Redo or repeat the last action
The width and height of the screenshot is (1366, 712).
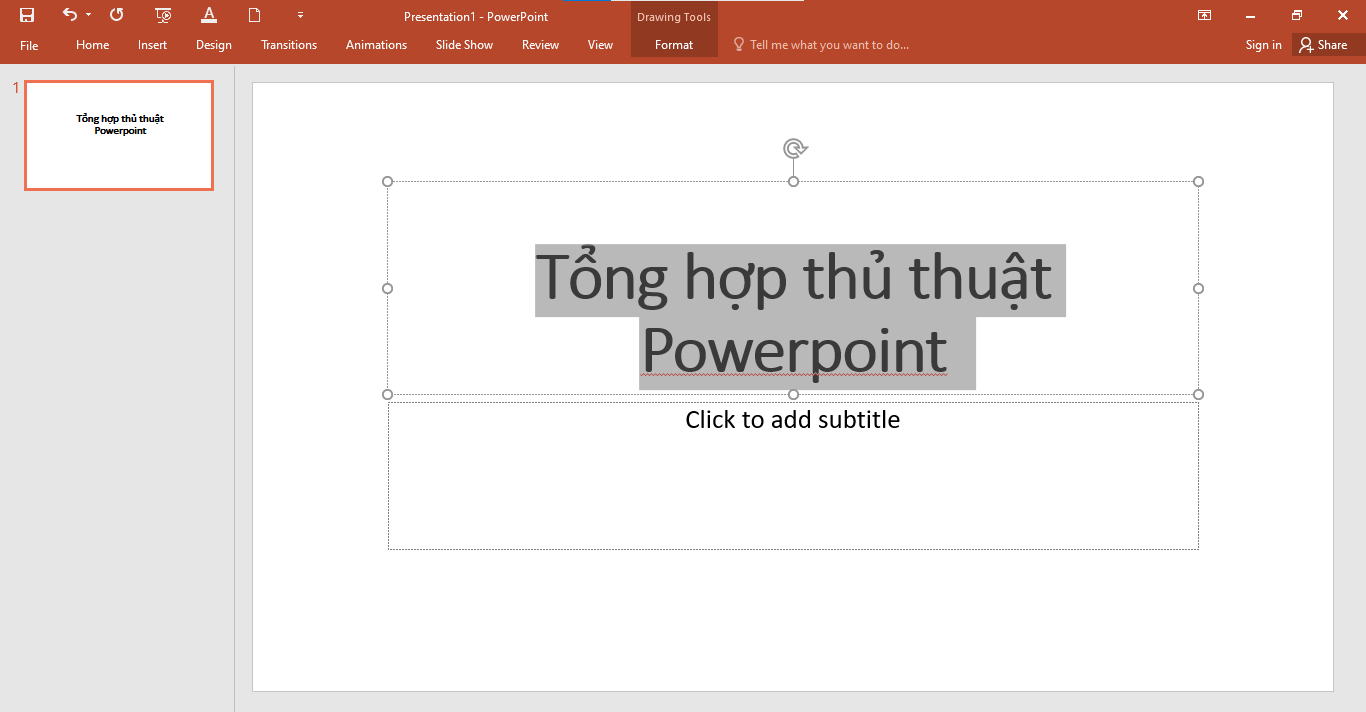(117, 15)
